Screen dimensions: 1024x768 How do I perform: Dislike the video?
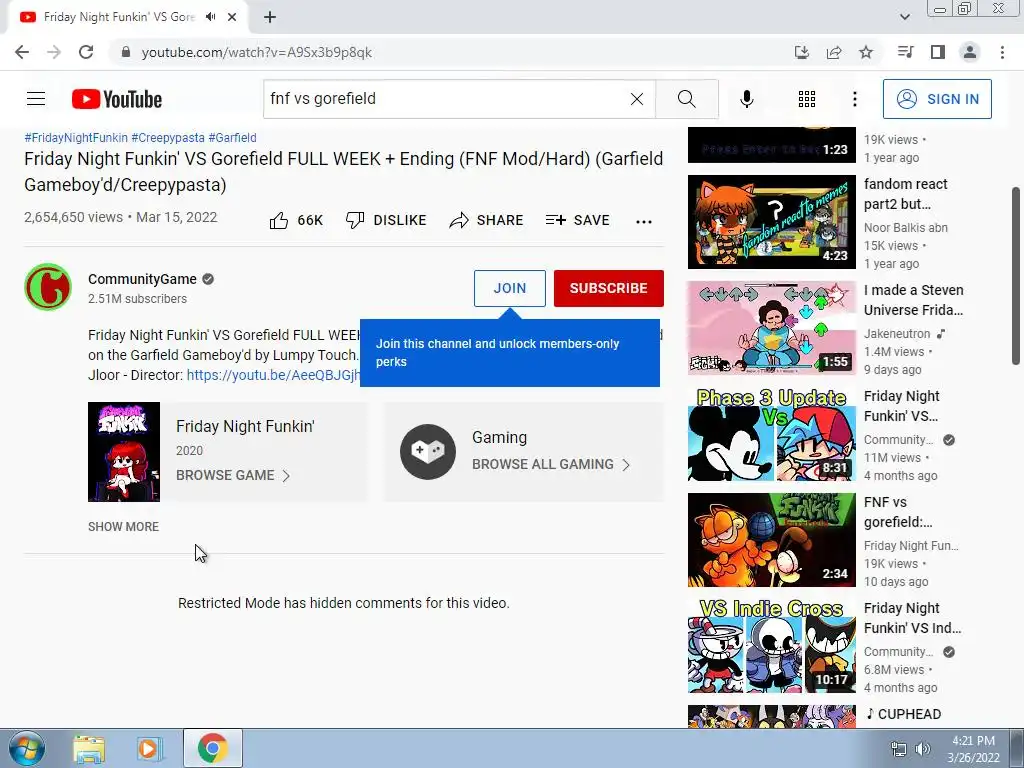385,220
